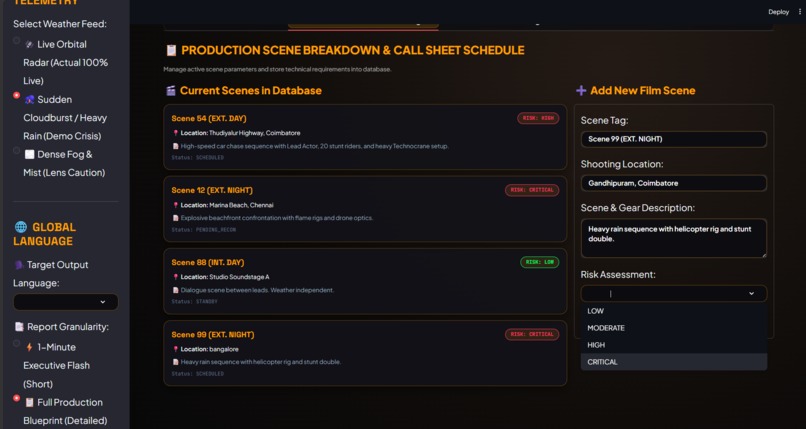Click the clipboard icon by Full Production
This screenshot has width=806, height=429.
30,402
